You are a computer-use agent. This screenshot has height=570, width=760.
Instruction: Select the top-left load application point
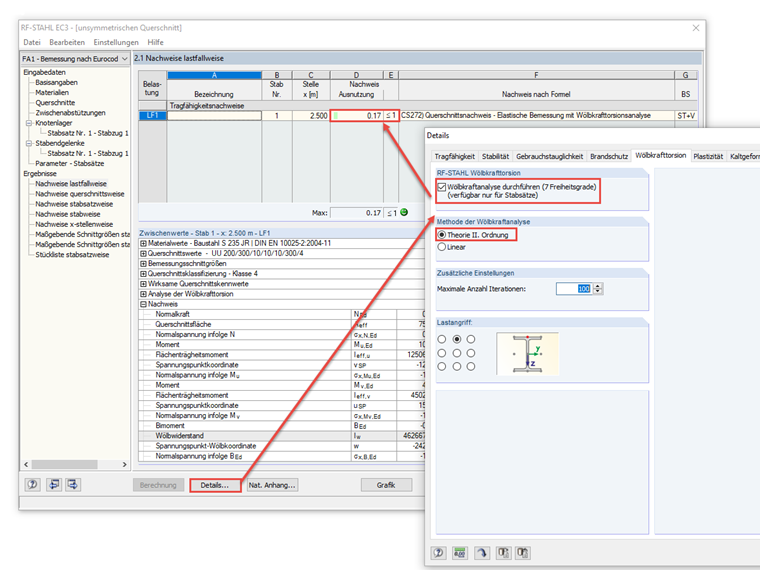click(442, 339)
